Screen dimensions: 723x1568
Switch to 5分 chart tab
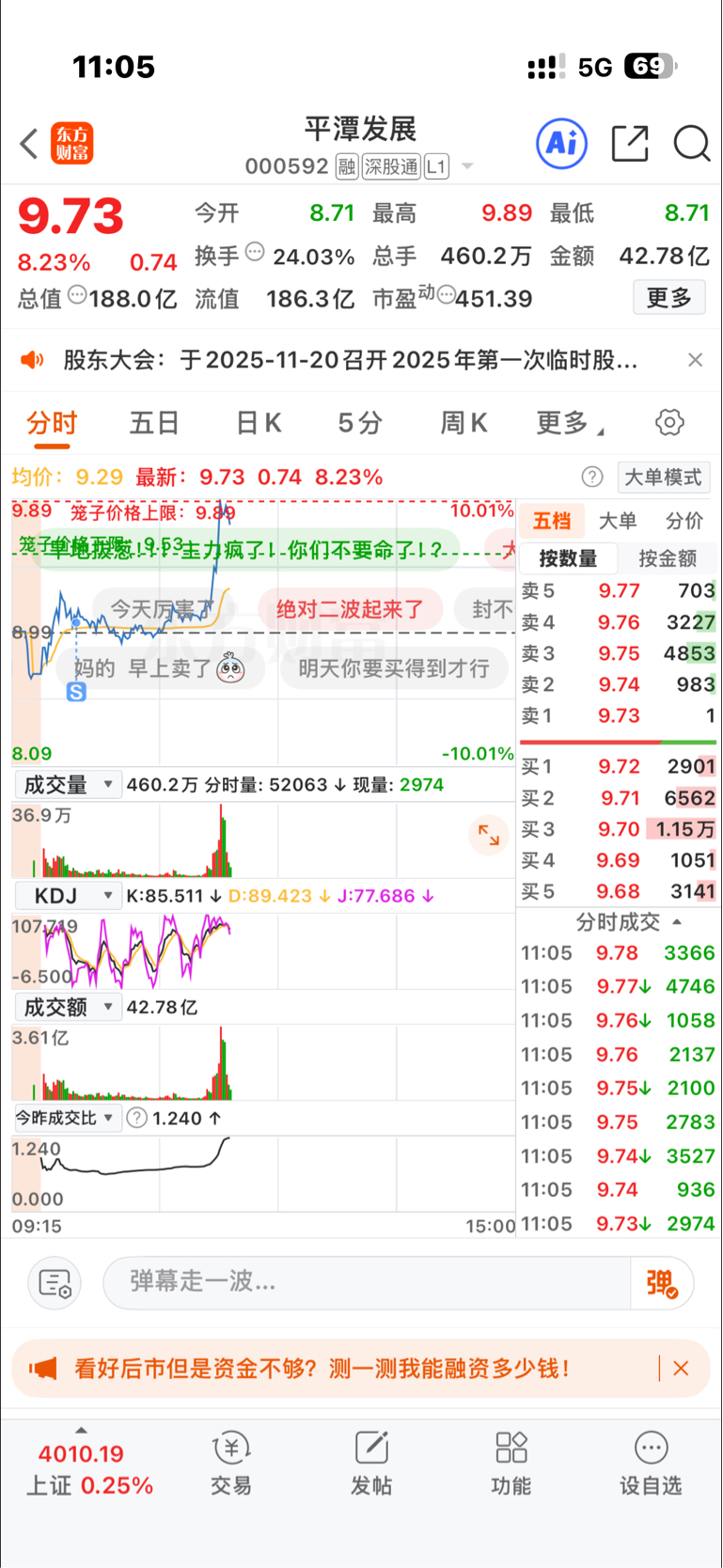coord(360,423)
